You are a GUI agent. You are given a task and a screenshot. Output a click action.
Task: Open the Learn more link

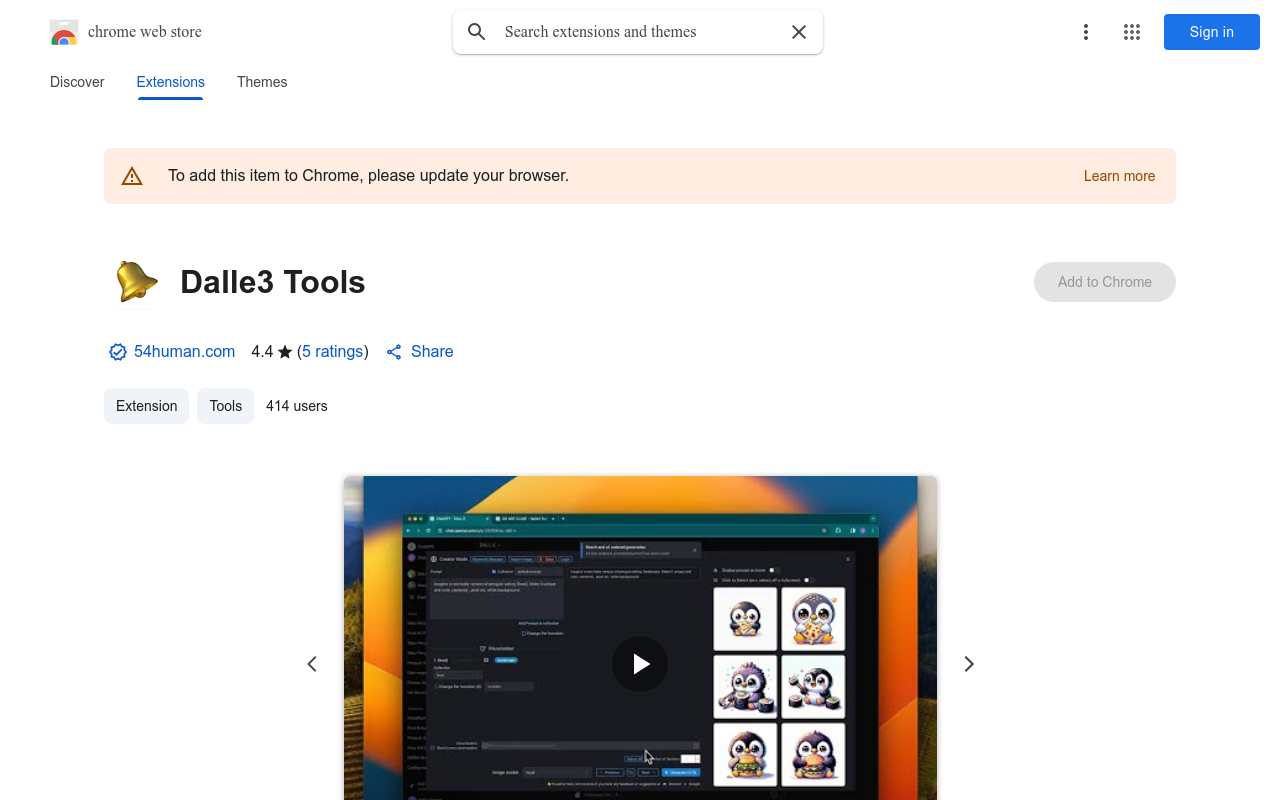[x=1119, y=176]
